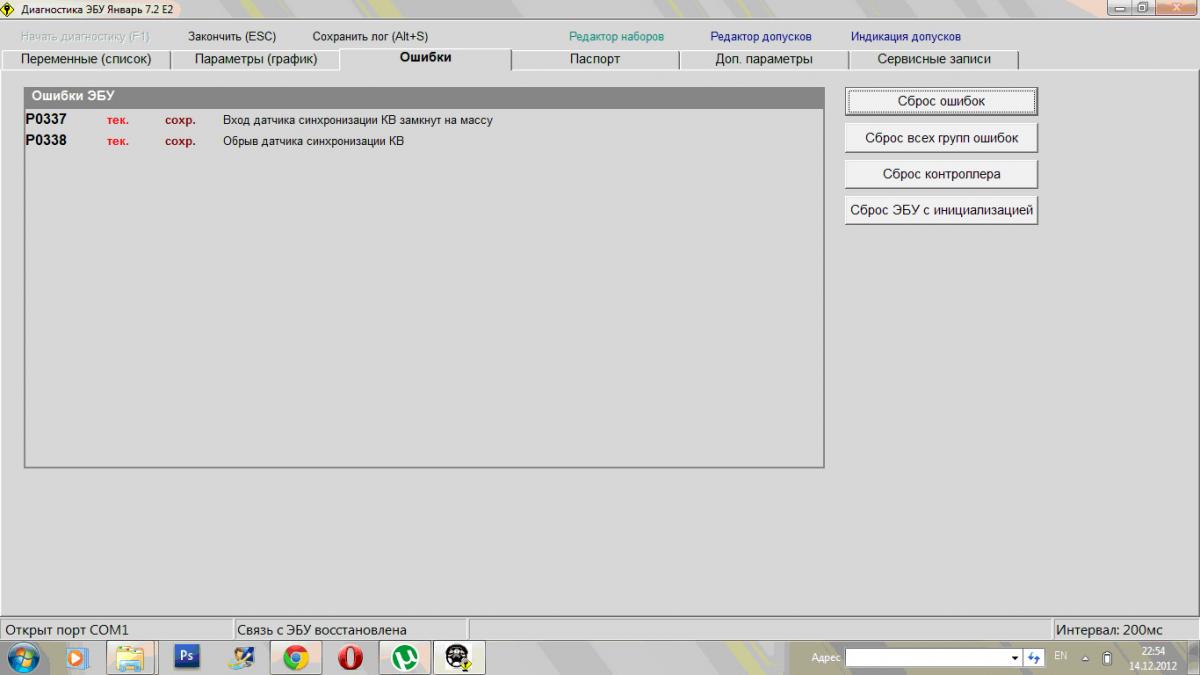This screenshot has width=1200, height=675.
Task: Open Google Chrome from the taskbar
Action: coord(295,657)
